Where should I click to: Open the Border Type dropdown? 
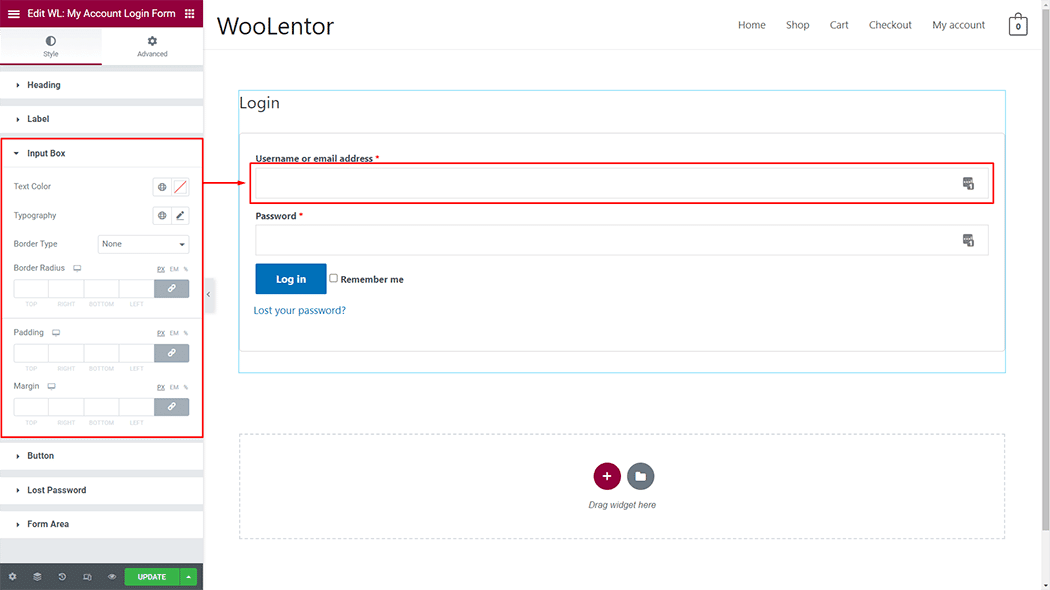click(143, 244)
